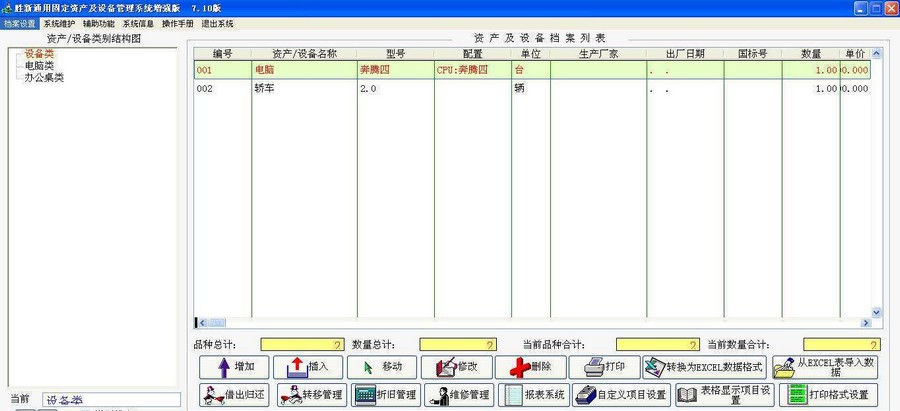Open the 辅助功能 menu
The image size is (900, 411).
coord(99,24)
